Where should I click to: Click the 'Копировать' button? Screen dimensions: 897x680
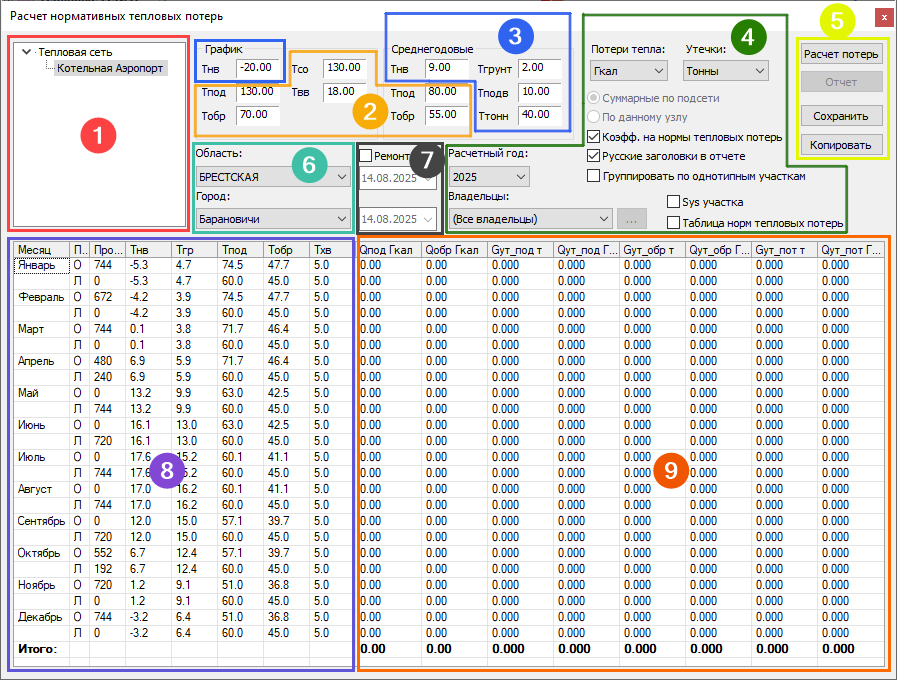tap(841, 144)
